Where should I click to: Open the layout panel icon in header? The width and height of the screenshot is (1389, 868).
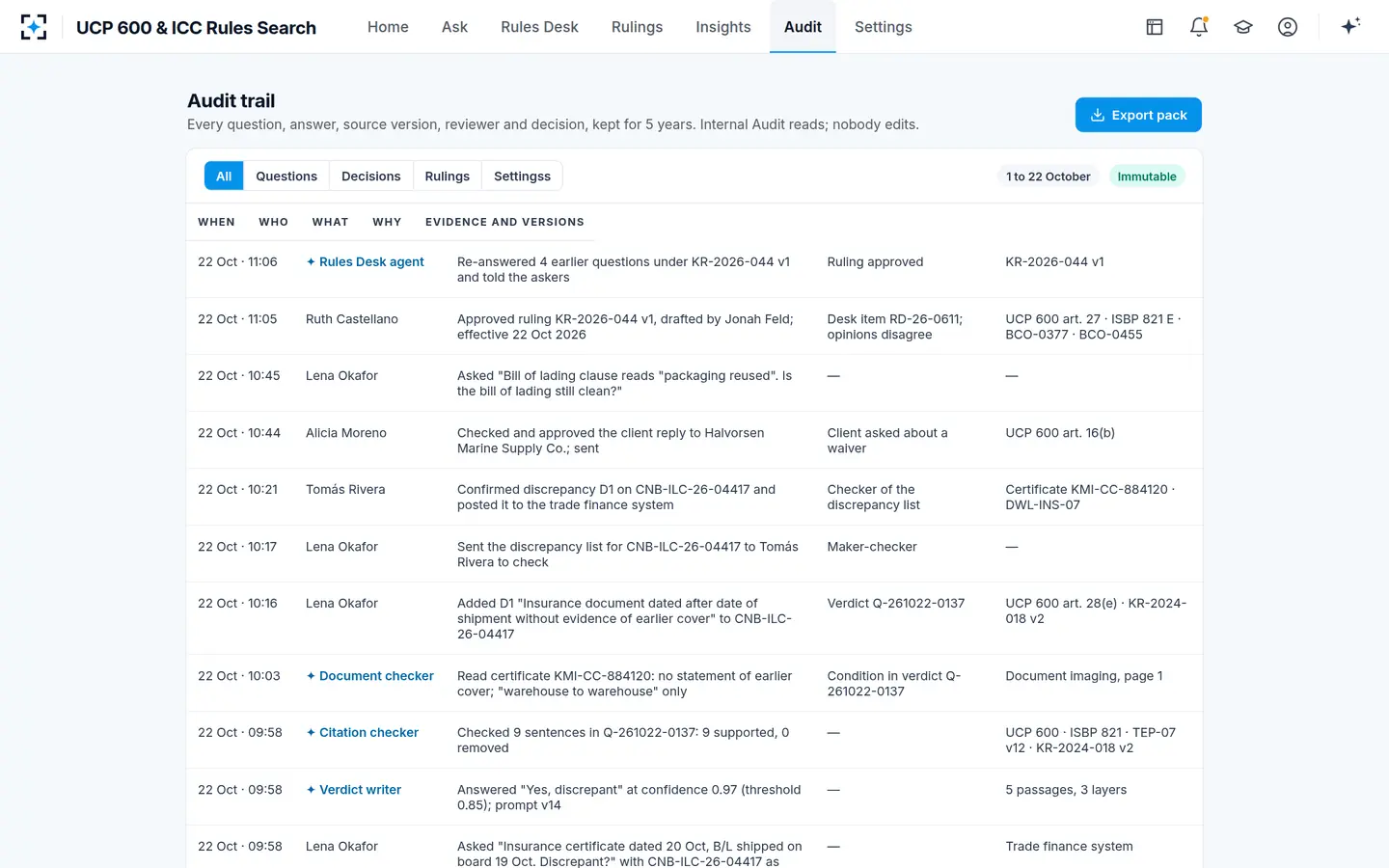[x=1155, y=27]
